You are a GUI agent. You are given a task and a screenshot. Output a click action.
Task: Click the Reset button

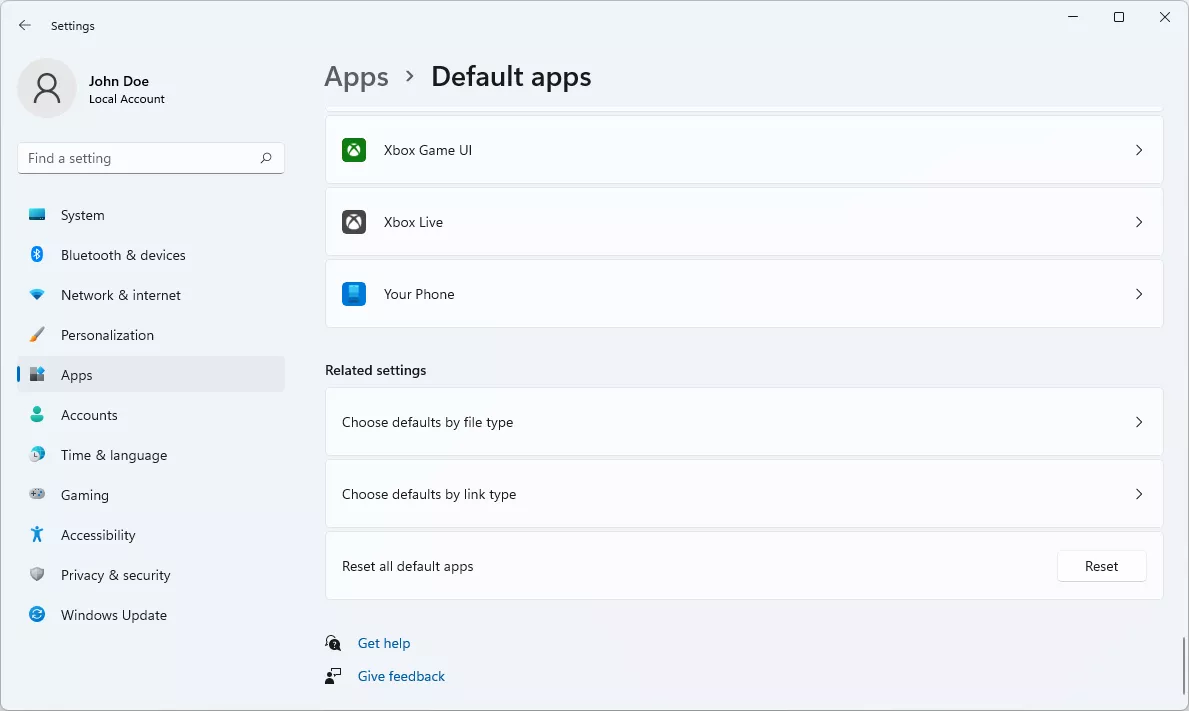1101,566
